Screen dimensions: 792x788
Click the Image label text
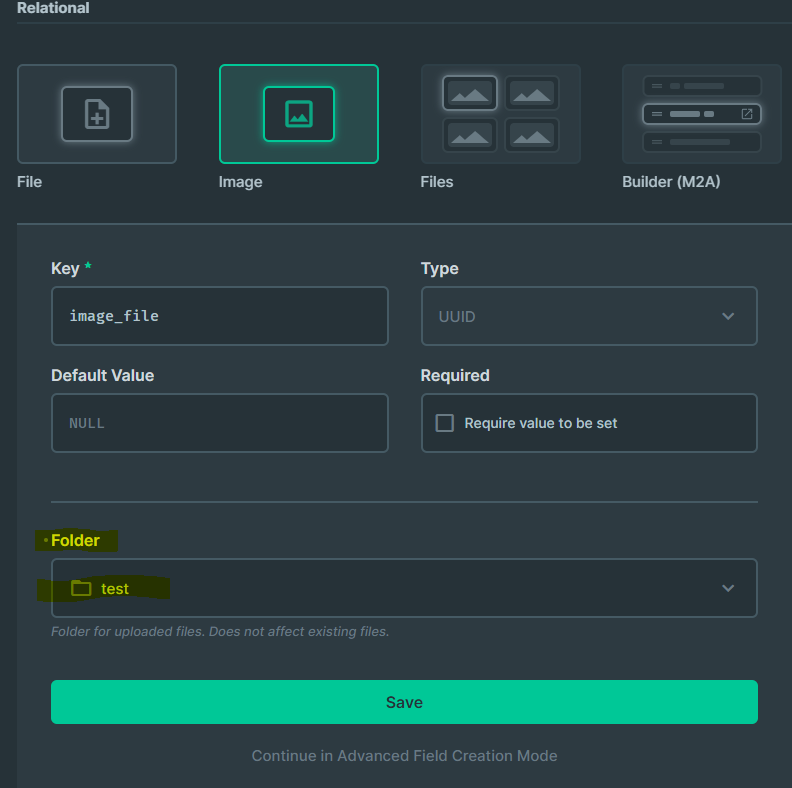240,182
